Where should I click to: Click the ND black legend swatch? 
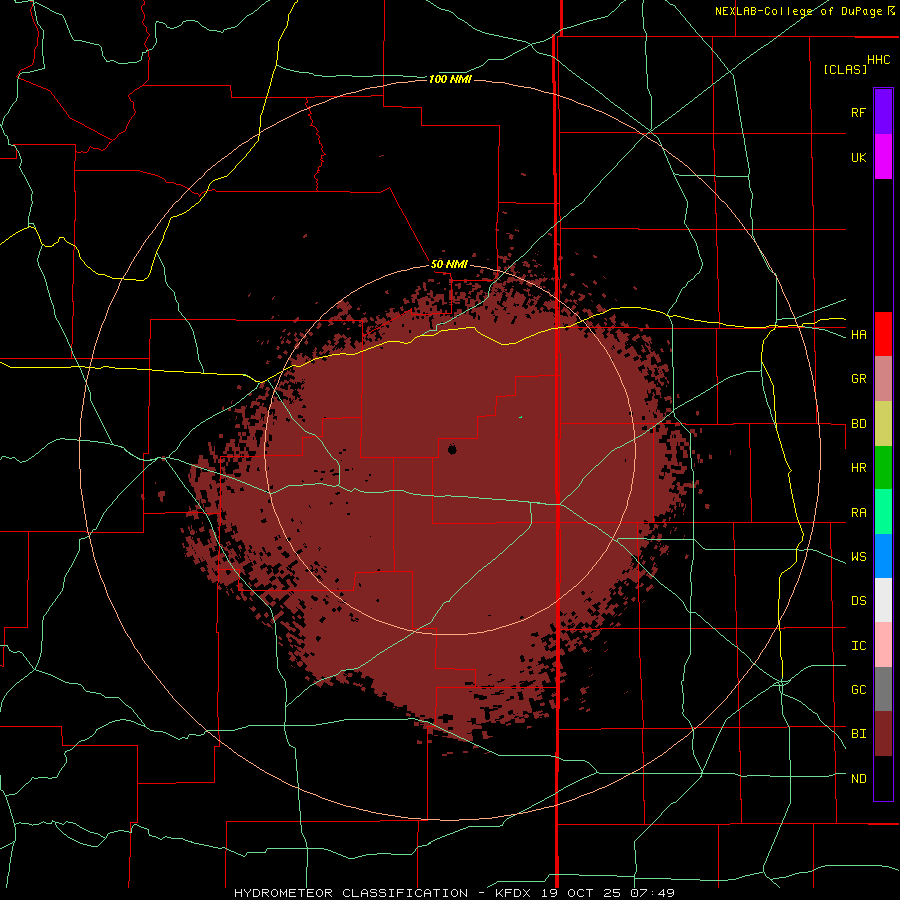883,778
